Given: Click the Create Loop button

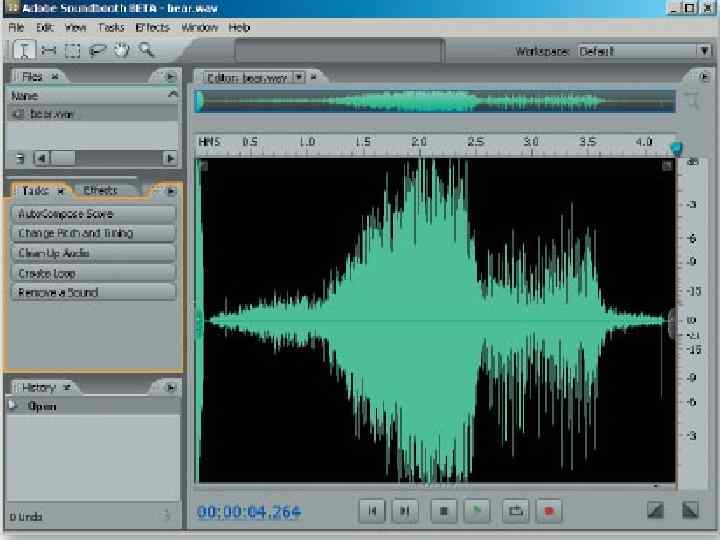Looking at the screenshot, I should click(93, 273).
